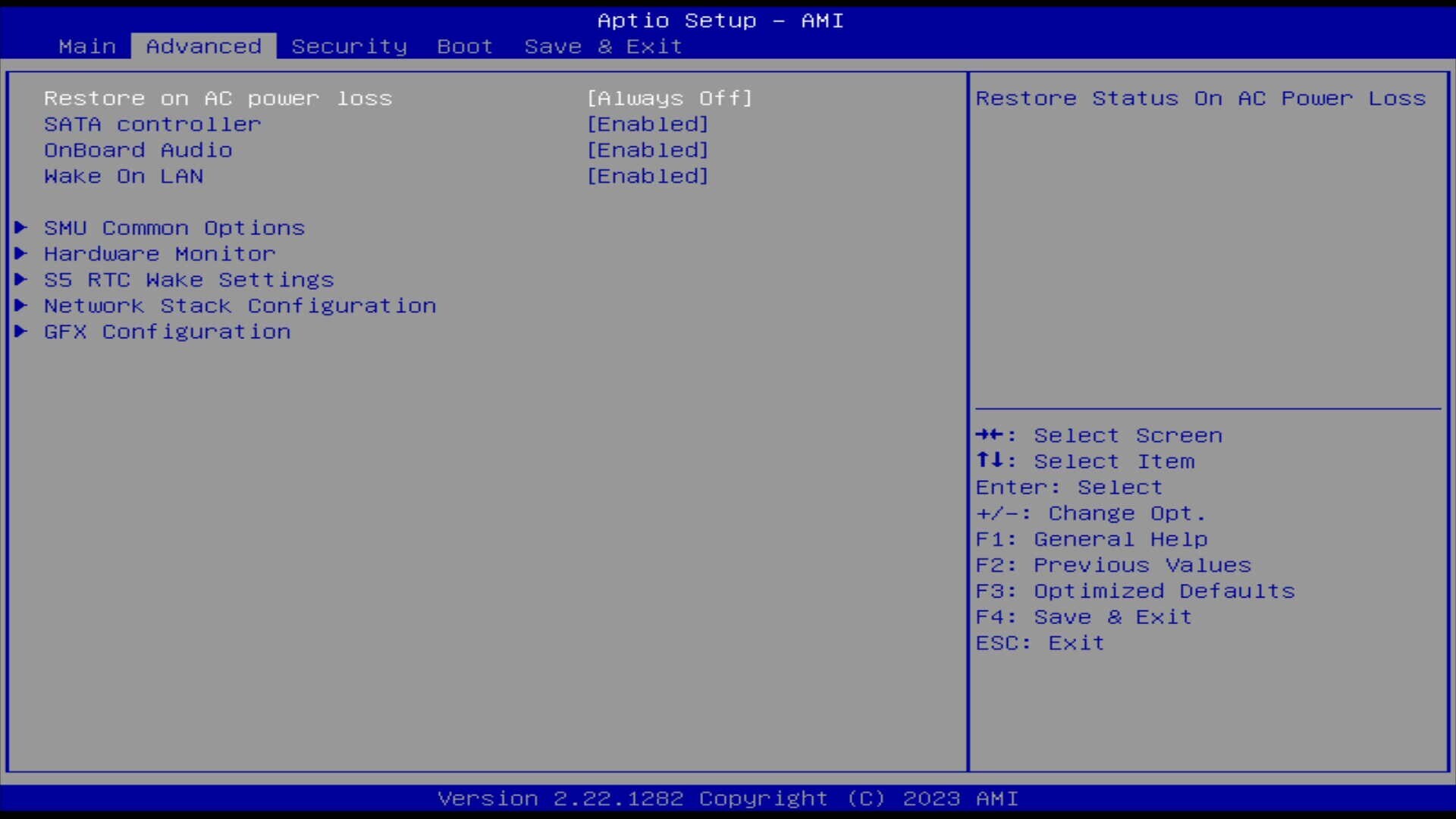The height and width of the screenshot is (819, 1456).
Task: Open S5 RTC Wake Settings submenu
Action: click(x=189, y=280)
